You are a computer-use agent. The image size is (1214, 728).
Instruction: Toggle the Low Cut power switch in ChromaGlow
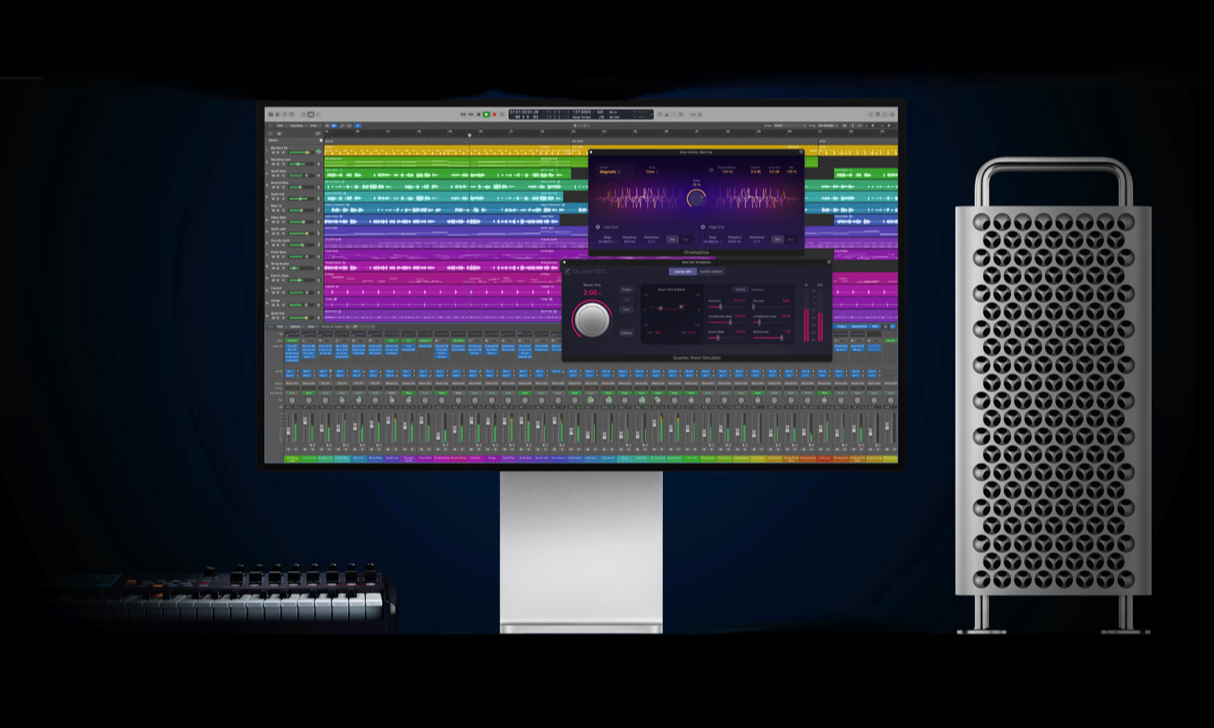click(597, 227)
